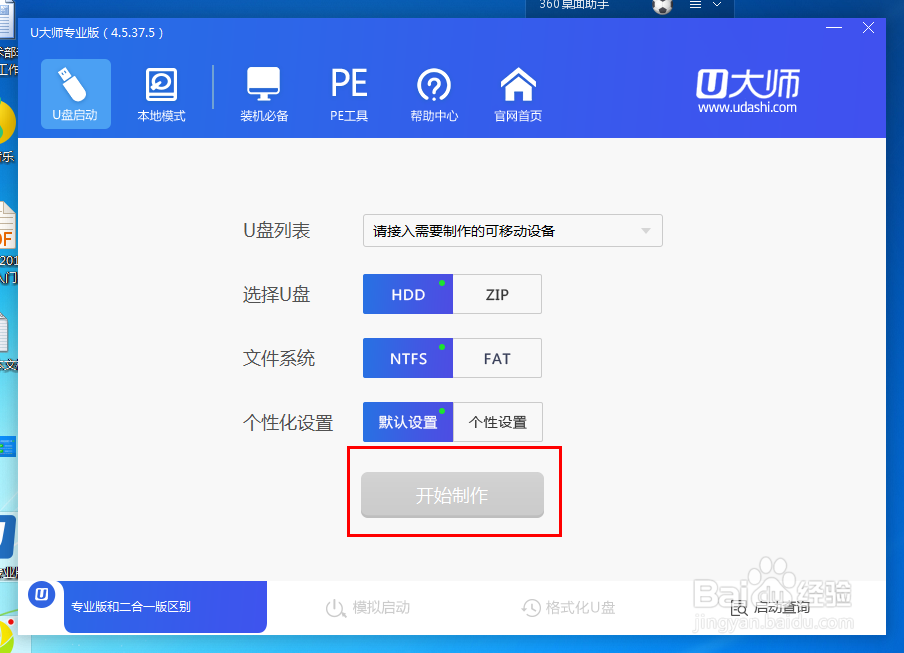Select the U盘启动 tab icon
The height and width of the screenshot is (653, 904).
coord(76,94)
